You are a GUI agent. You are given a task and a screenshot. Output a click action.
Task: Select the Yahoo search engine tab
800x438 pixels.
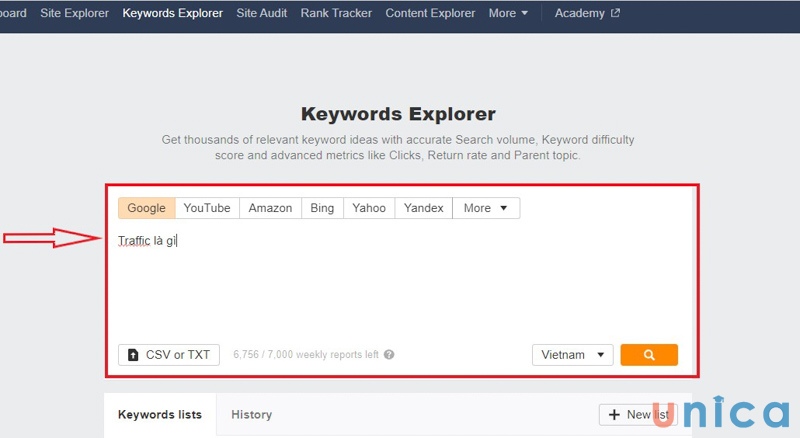369,208
